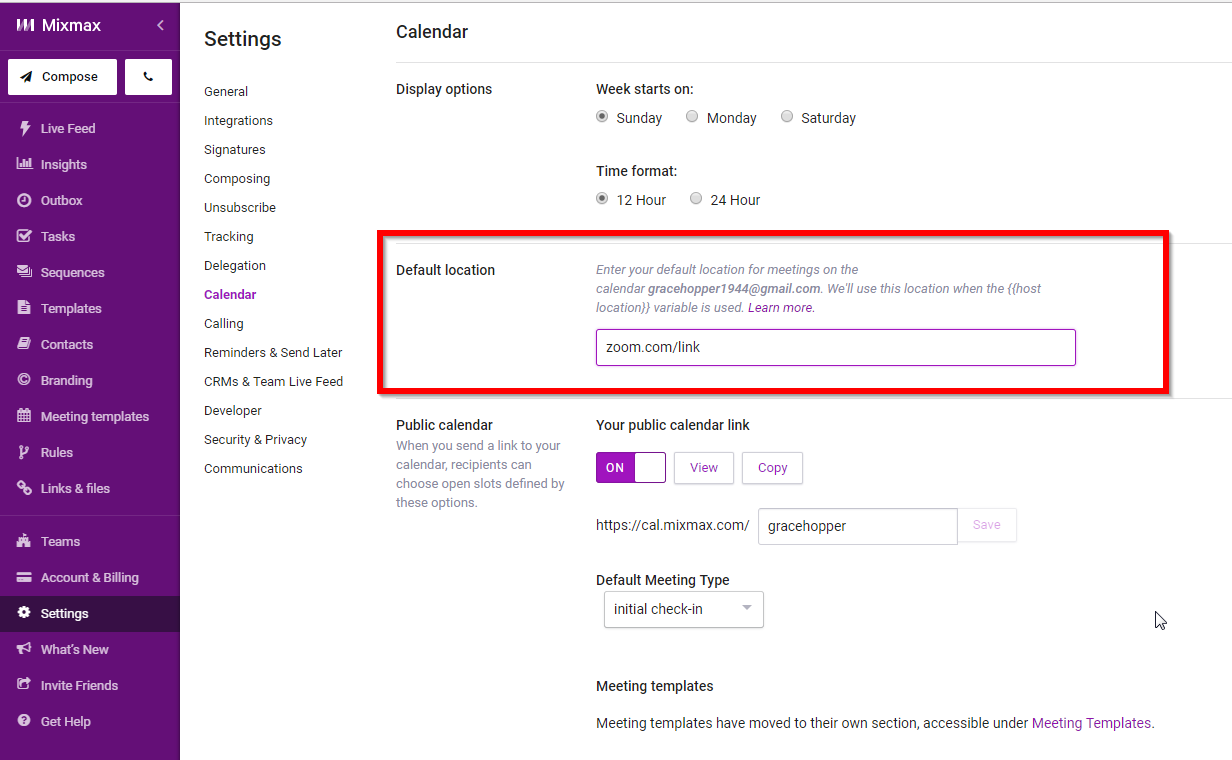
Task: Open Templates document icon
Action: [x=24, y=308]
